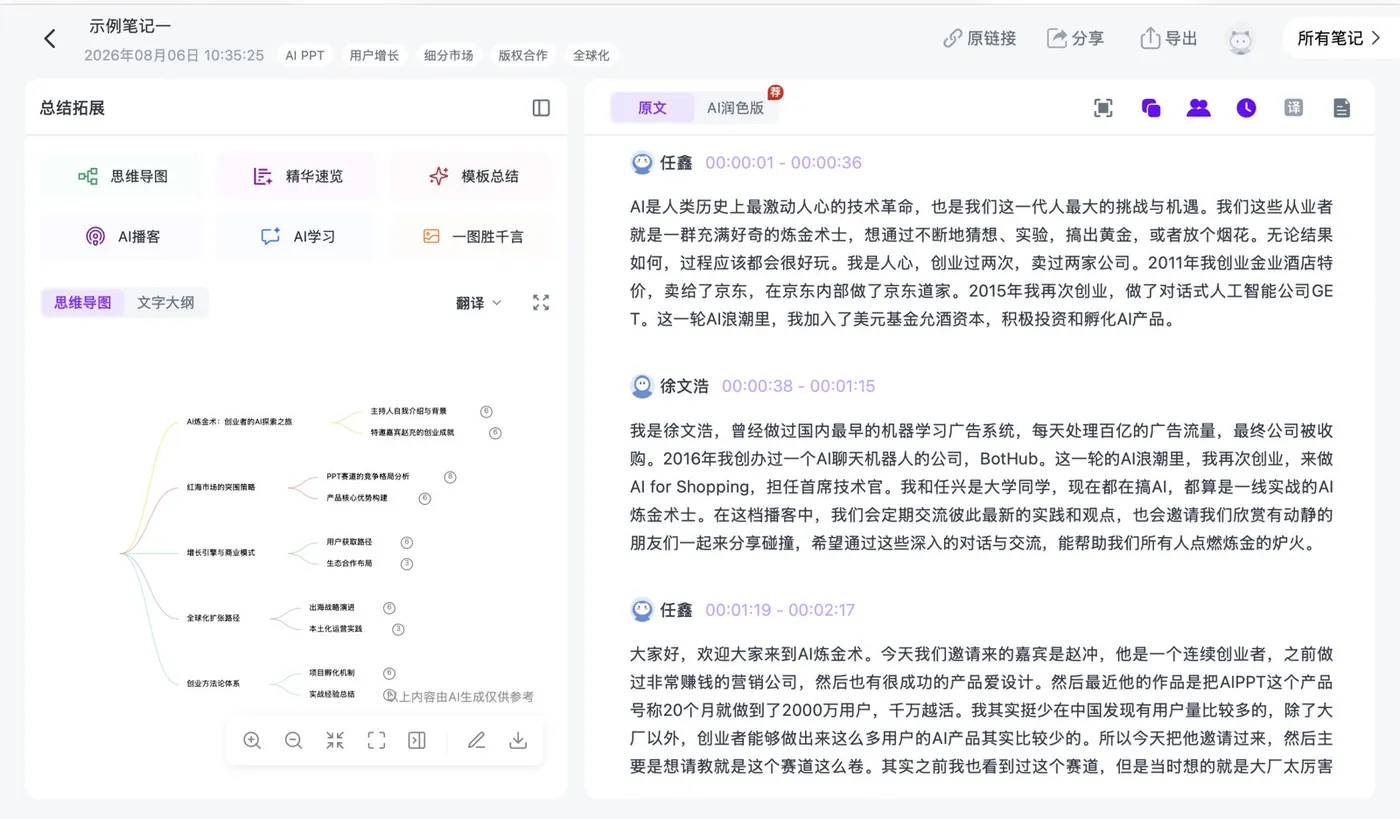Copy the transcript with the overlapping-squares icon
Viewport: 1400px width, 819px height.
[x=1151, y=108]
